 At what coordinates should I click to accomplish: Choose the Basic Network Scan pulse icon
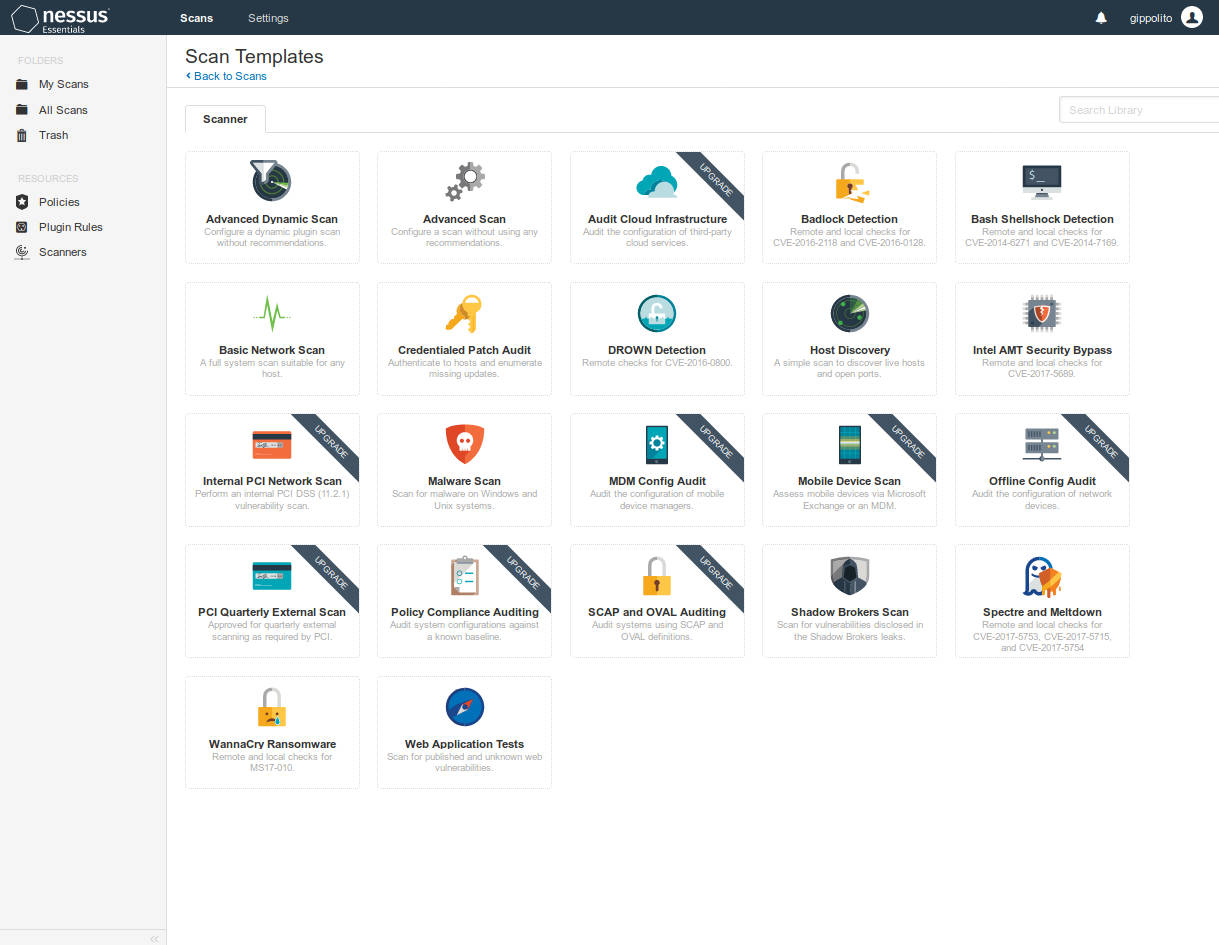click(271, 313)
